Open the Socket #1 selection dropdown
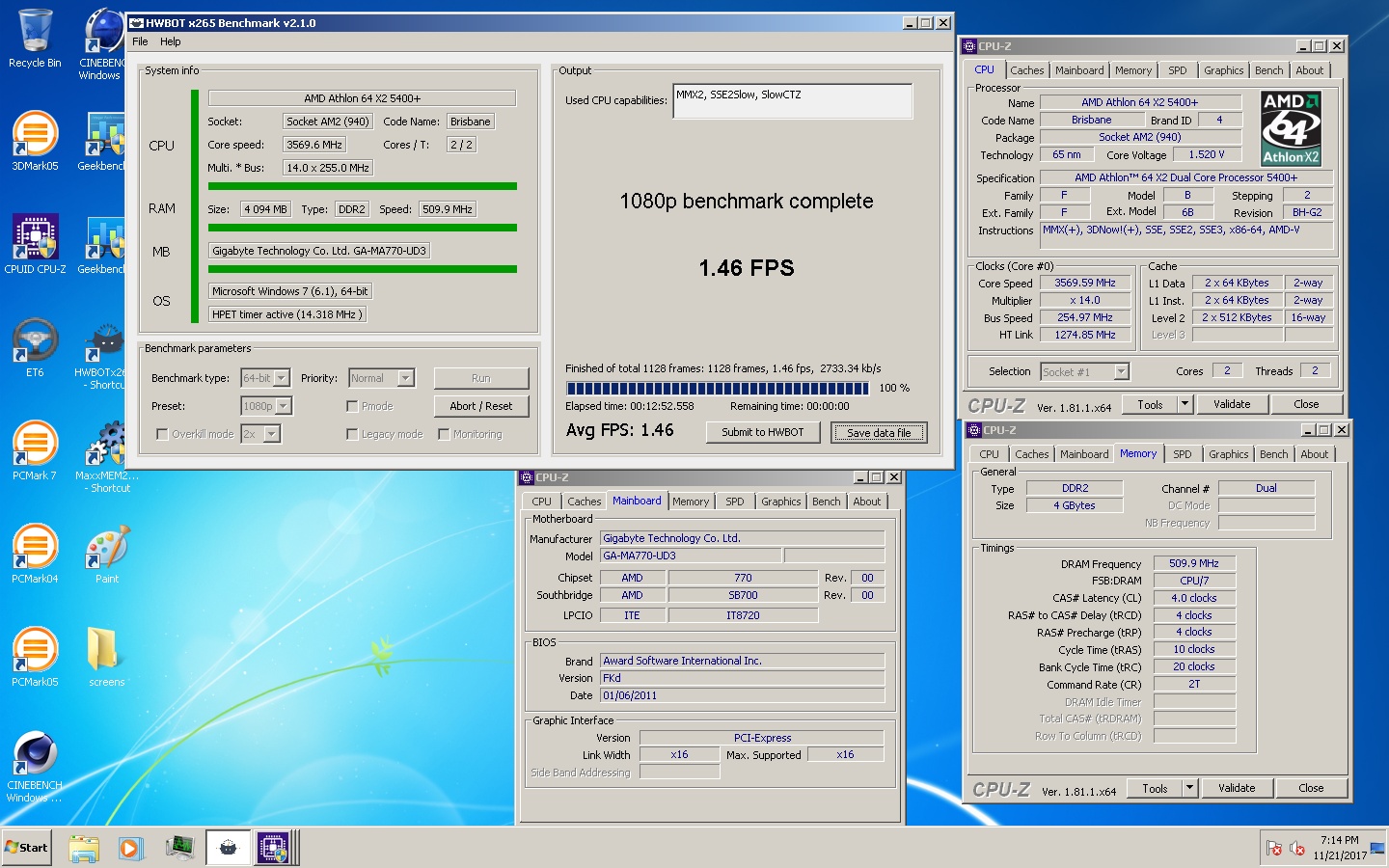 [x=1121, y=371]
